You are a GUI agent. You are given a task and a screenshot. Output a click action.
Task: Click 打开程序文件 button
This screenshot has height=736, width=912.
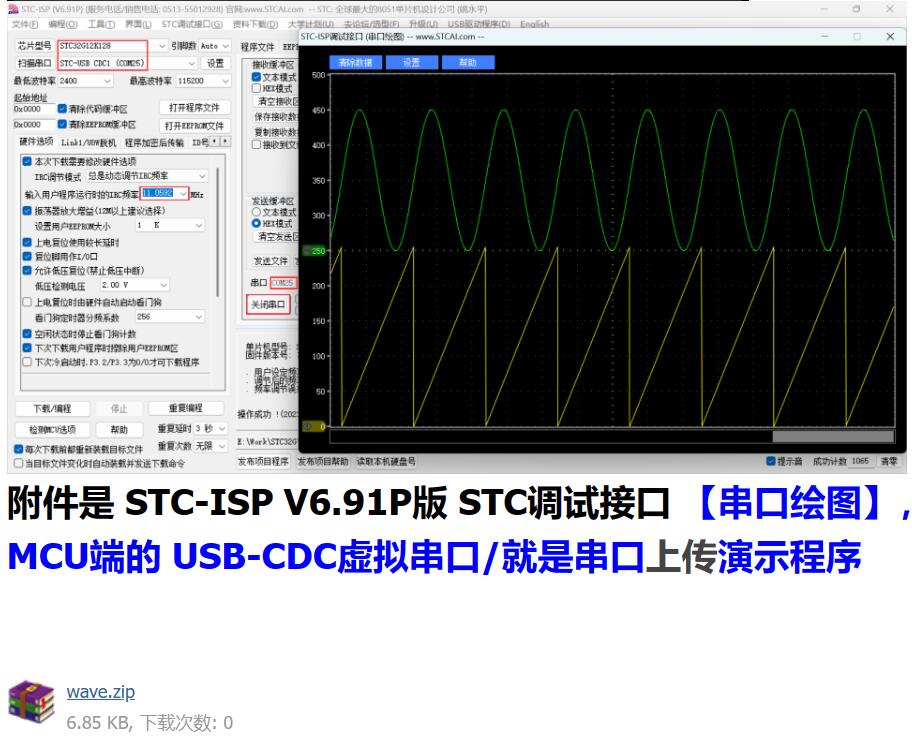tap(194, 108)
